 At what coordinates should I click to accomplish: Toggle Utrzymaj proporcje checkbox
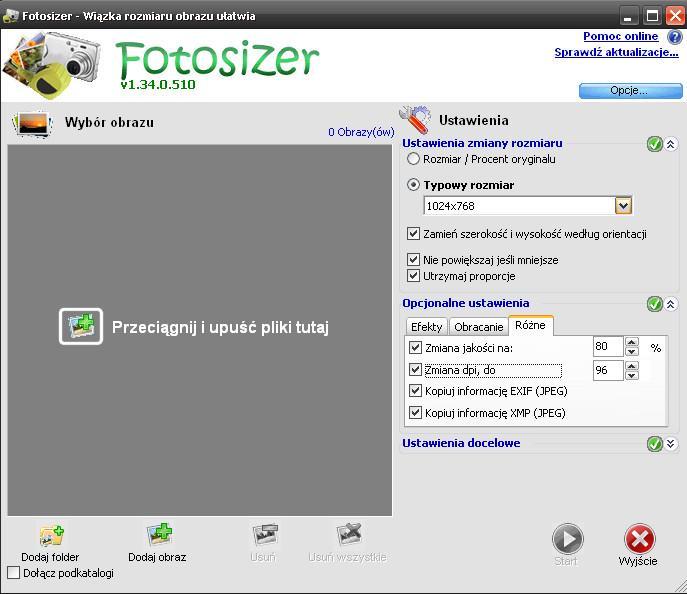413,276
